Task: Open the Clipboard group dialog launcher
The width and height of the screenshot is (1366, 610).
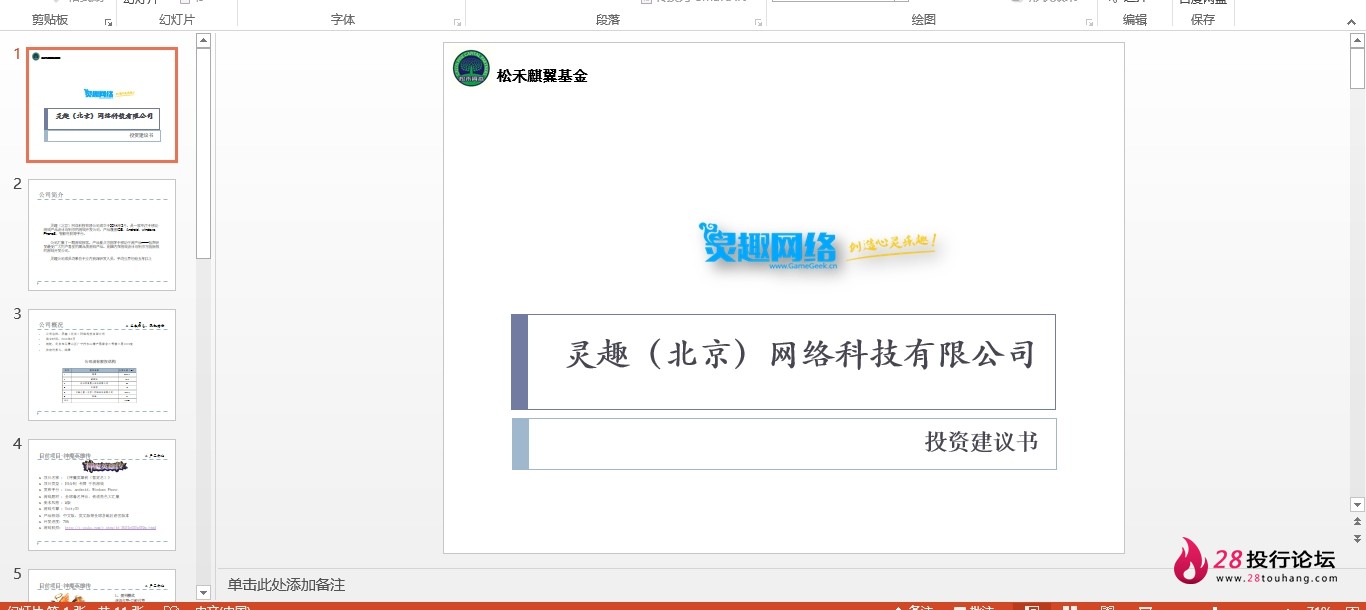Action: point(108,21)
